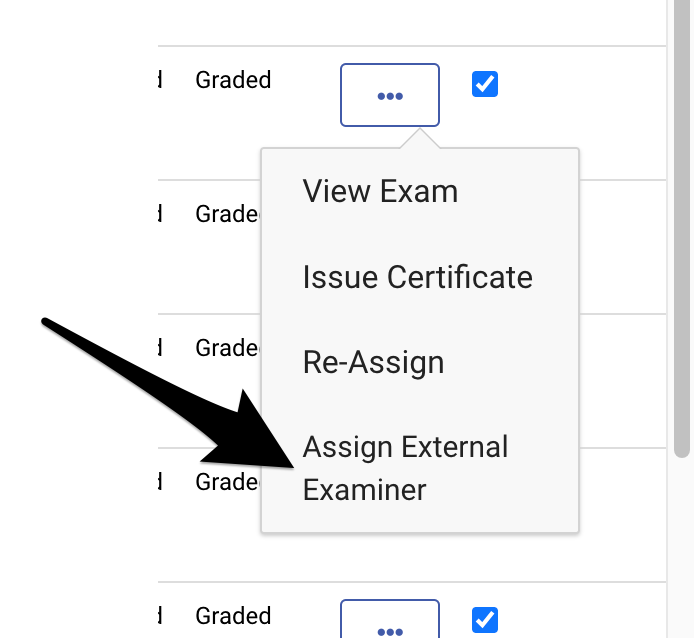Click the Graded status in the first row
This screenshot has width=694, height=638.
click(233, 80)
